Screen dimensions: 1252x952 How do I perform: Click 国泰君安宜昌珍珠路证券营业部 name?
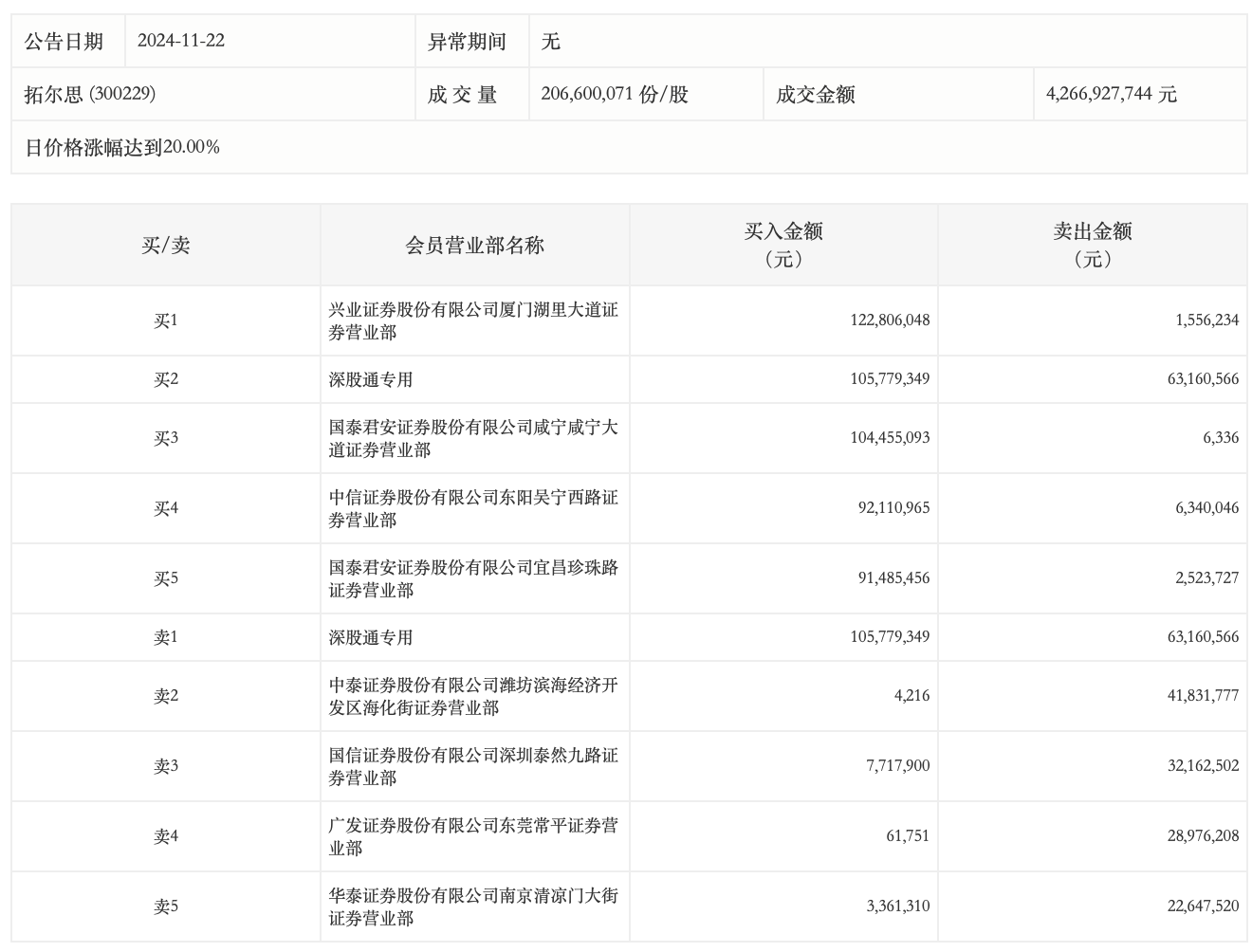(x=473, y=578)
